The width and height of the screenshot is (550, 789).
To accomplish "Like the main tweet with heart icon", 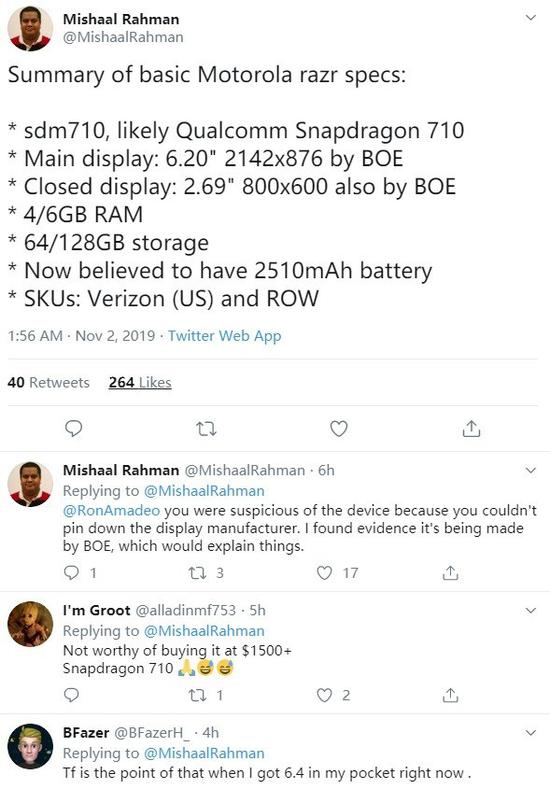I will pyautogui.click(x=338, y=429).
